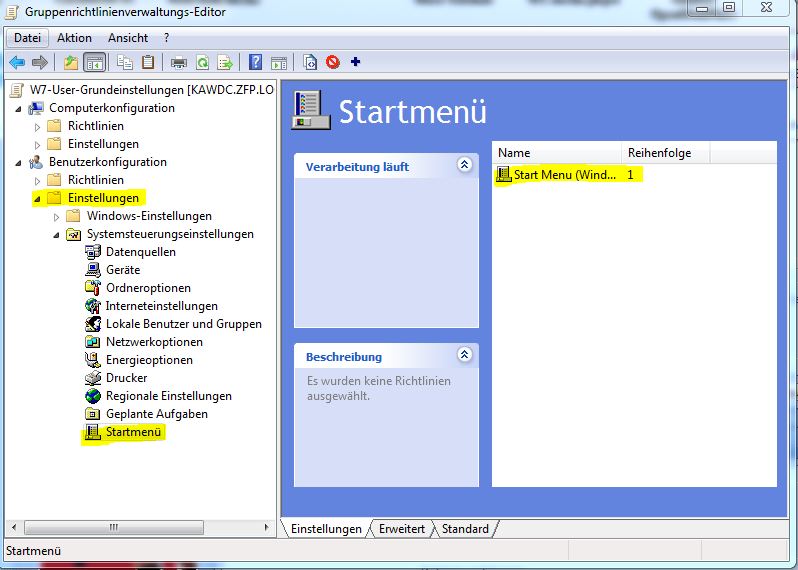Collapse the Beschreibung panel chevron
The width and height of the screenshot is (798, 570).
(x=464, y=355)
